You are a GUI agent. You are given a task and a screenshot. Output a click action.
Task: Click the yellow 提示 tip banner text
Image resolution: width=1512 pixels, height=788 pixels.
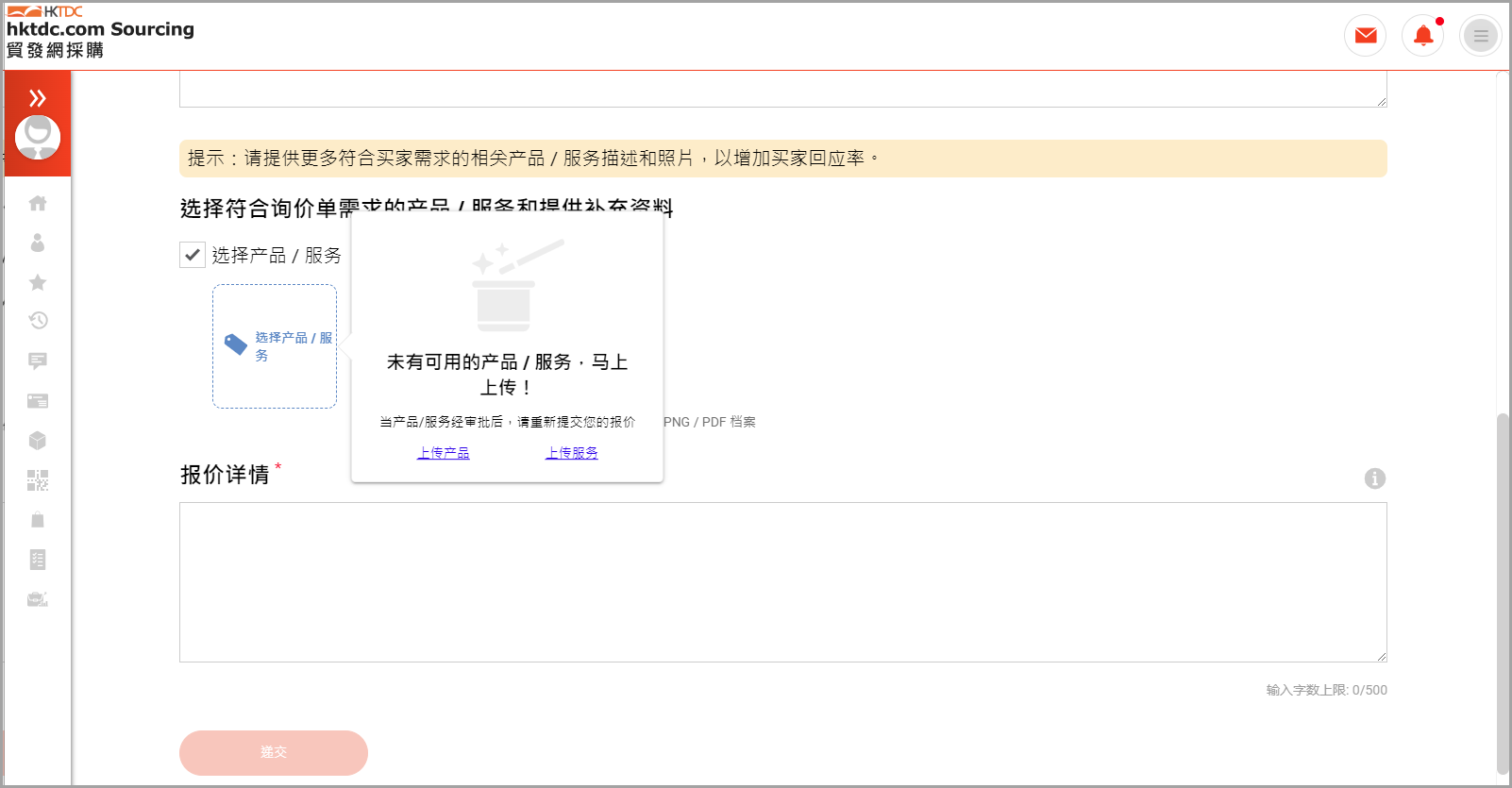point(533,159)
